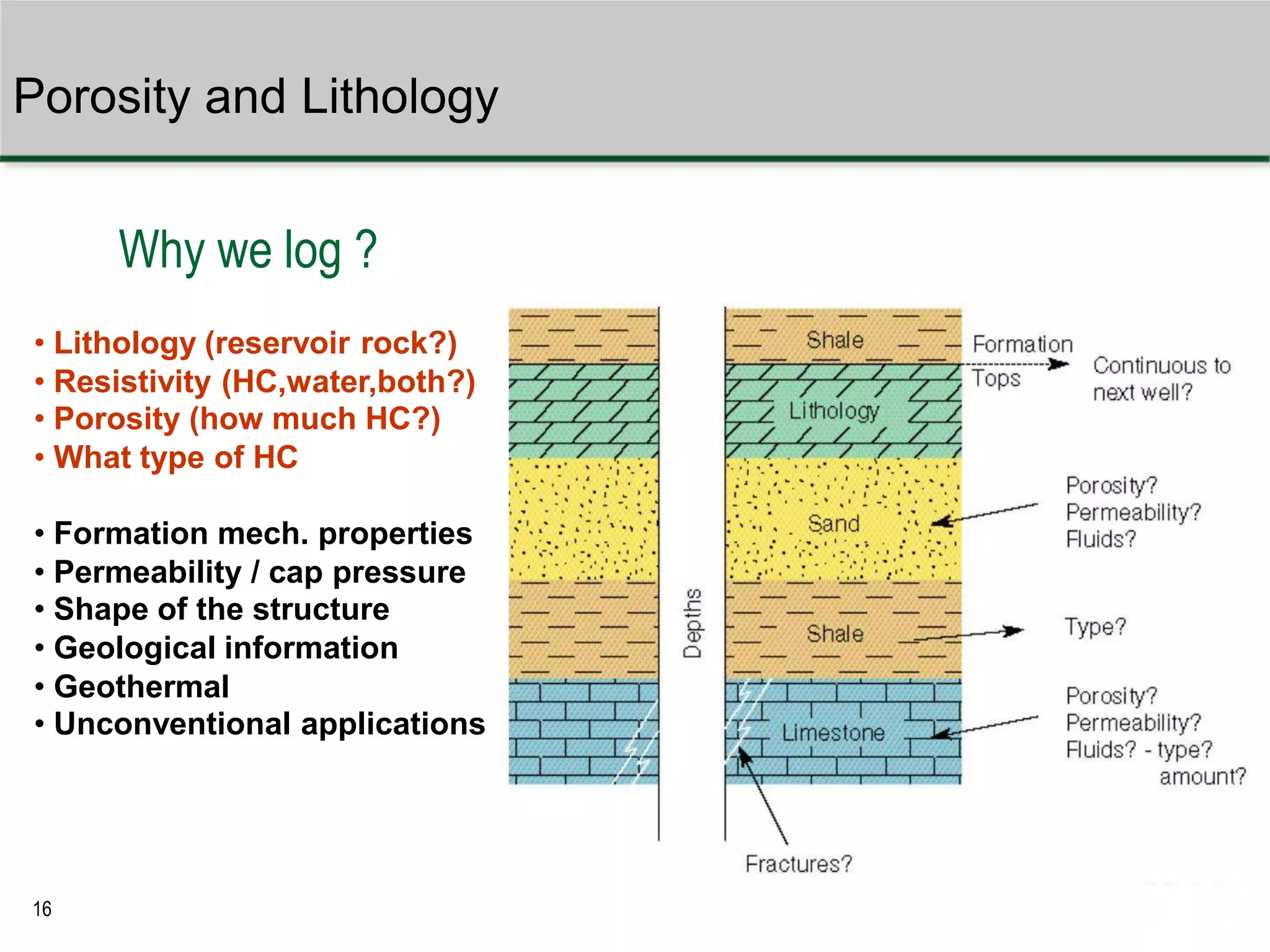This screenshot has width=1270, height=952.
Task: Click the 'Permeability / cap pressure' bullet
Action: (259, 572)
